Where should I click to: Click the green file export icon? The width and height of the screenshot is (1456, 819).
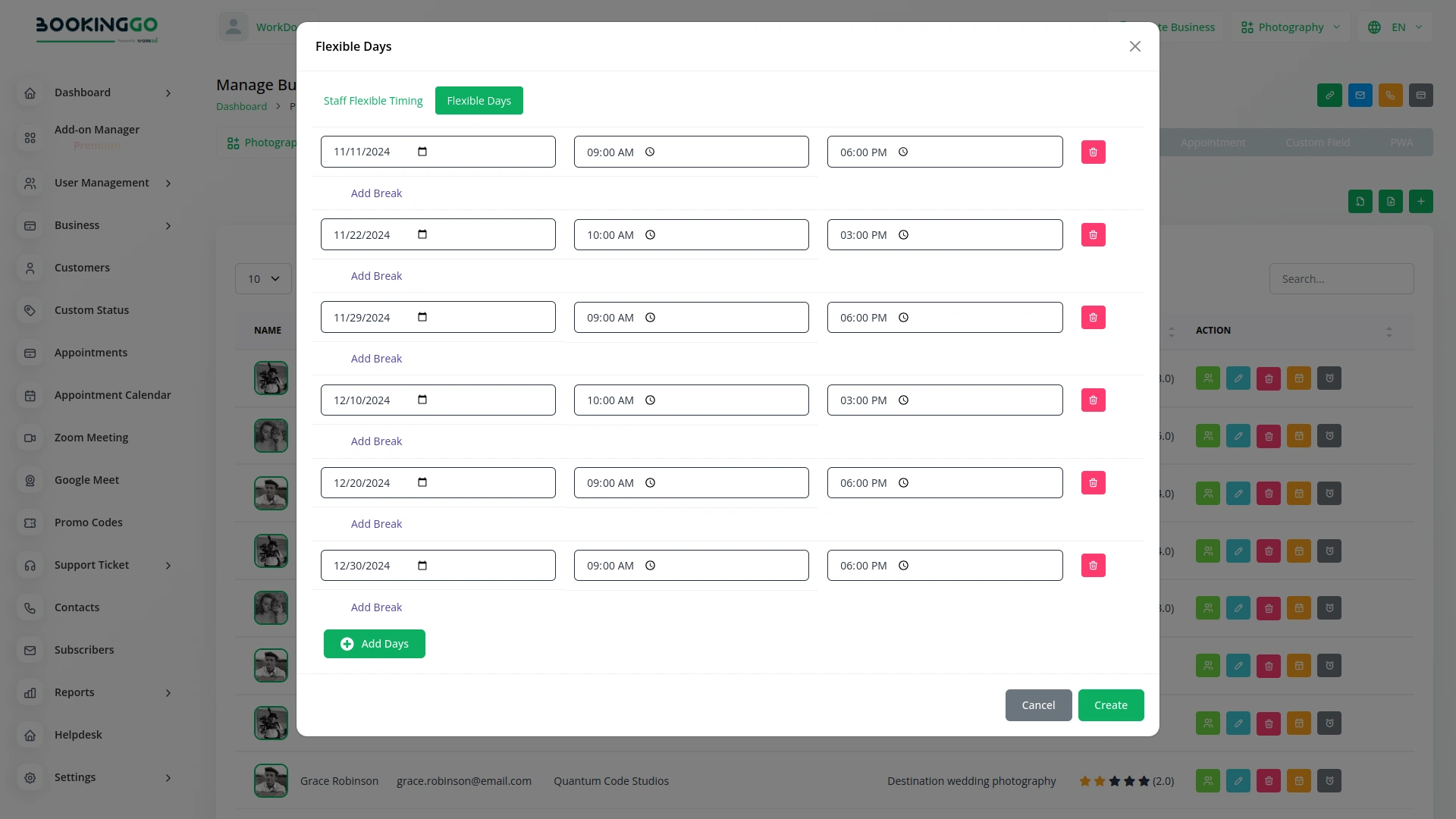point(1390,201)
